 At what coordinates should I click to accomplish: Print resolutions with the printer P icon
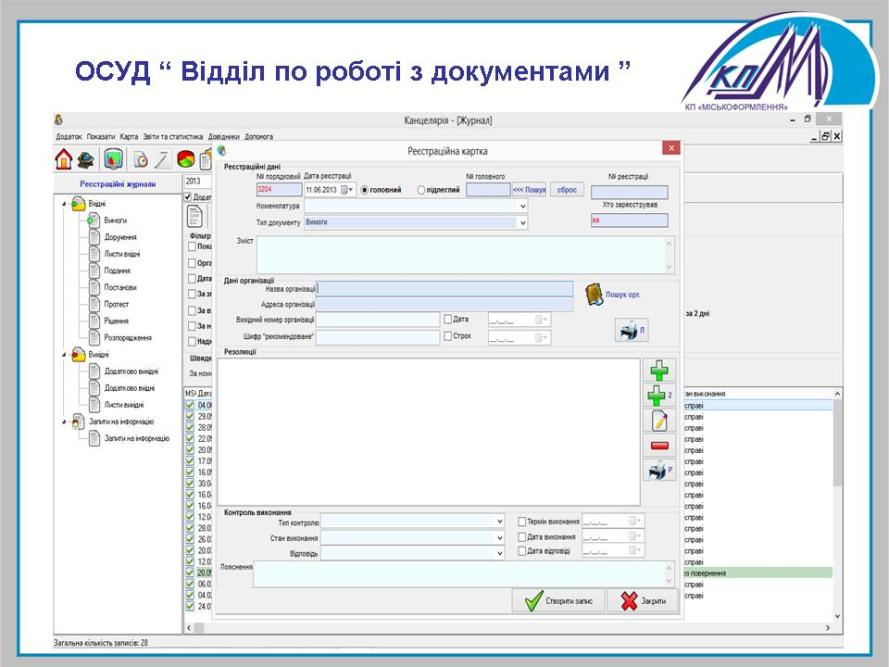tap(657, 471)
